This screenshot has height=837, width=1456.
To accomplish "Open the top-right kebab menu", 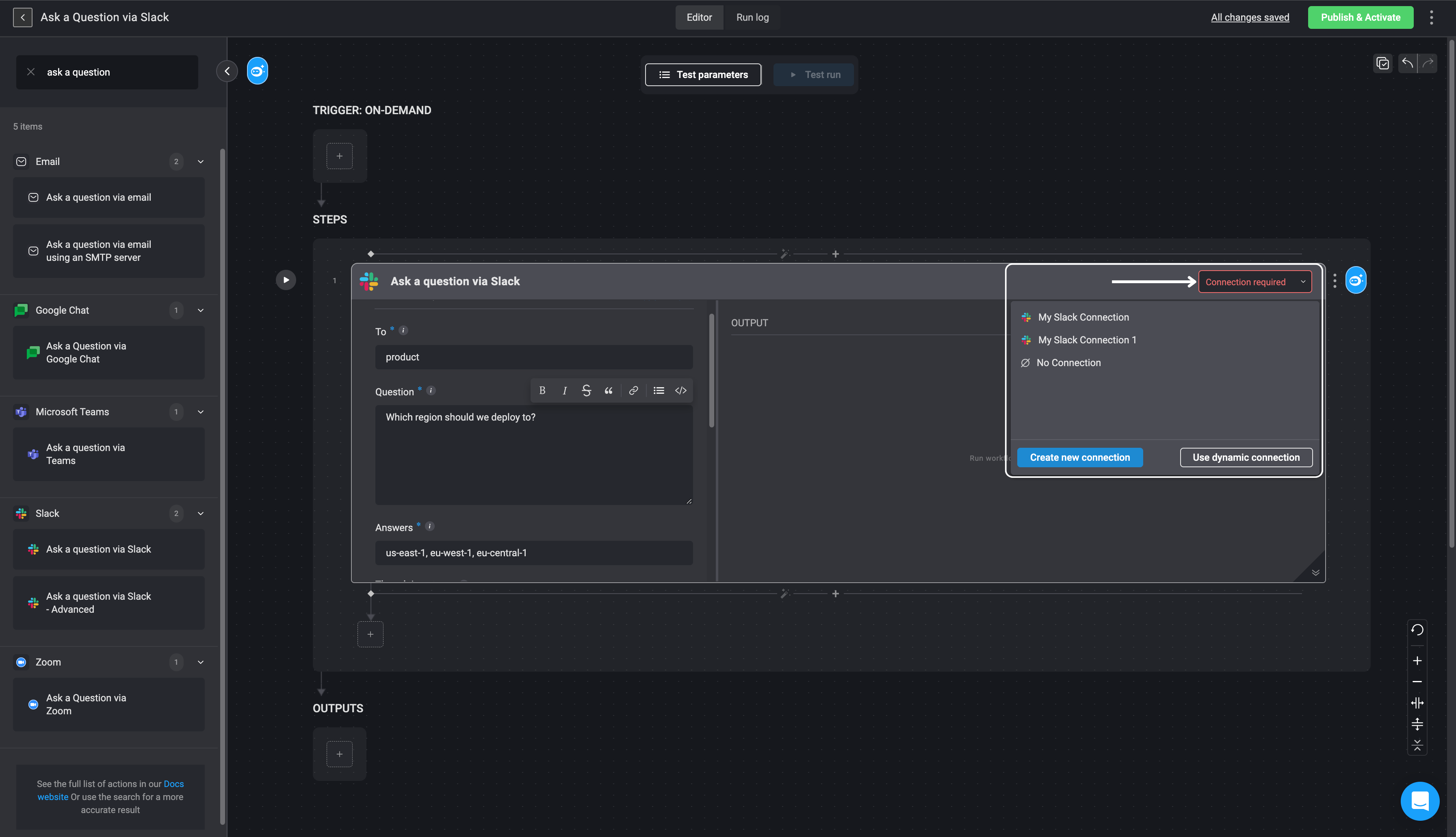I will pyautogui.click(x=1431, y=17).
